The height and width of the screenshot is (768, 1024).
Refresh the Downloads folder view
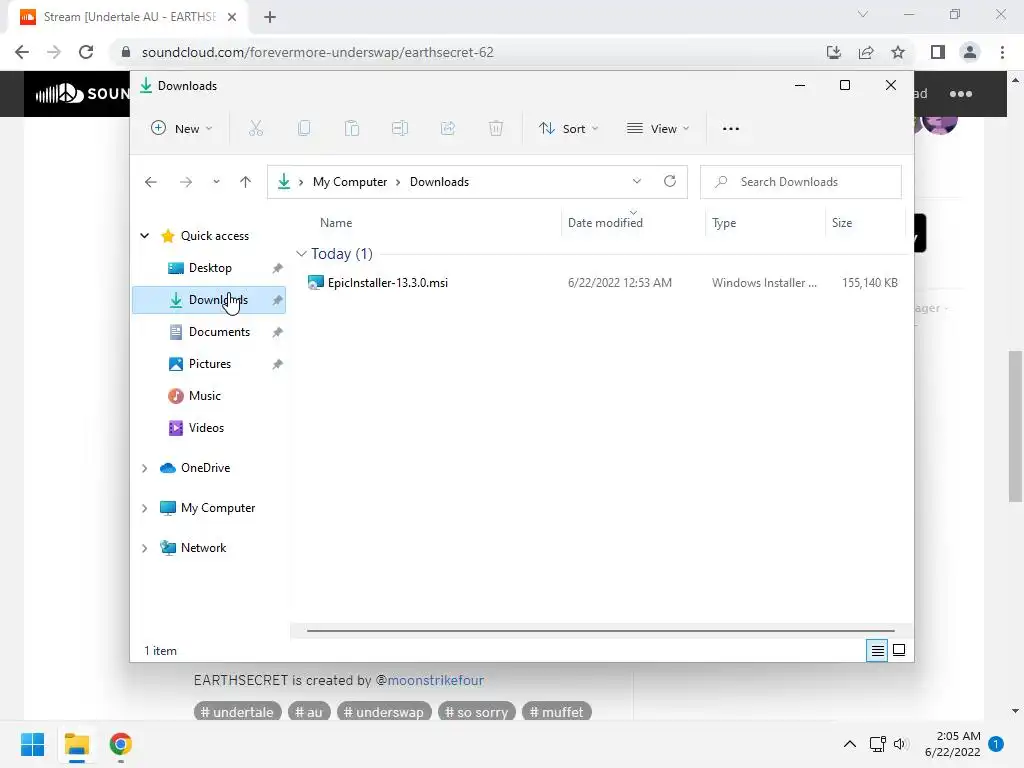(670, 182)
